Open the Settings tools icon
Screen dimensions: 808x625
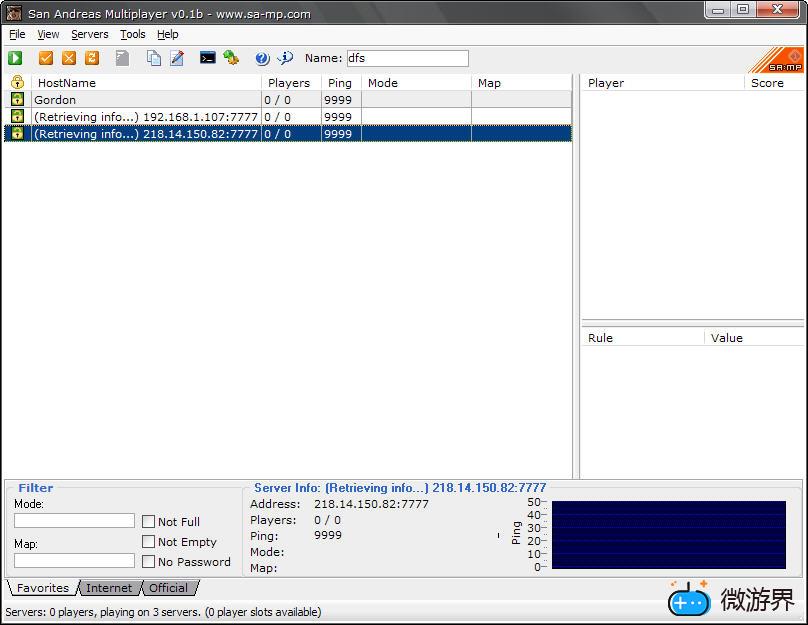tap(231, 58)
